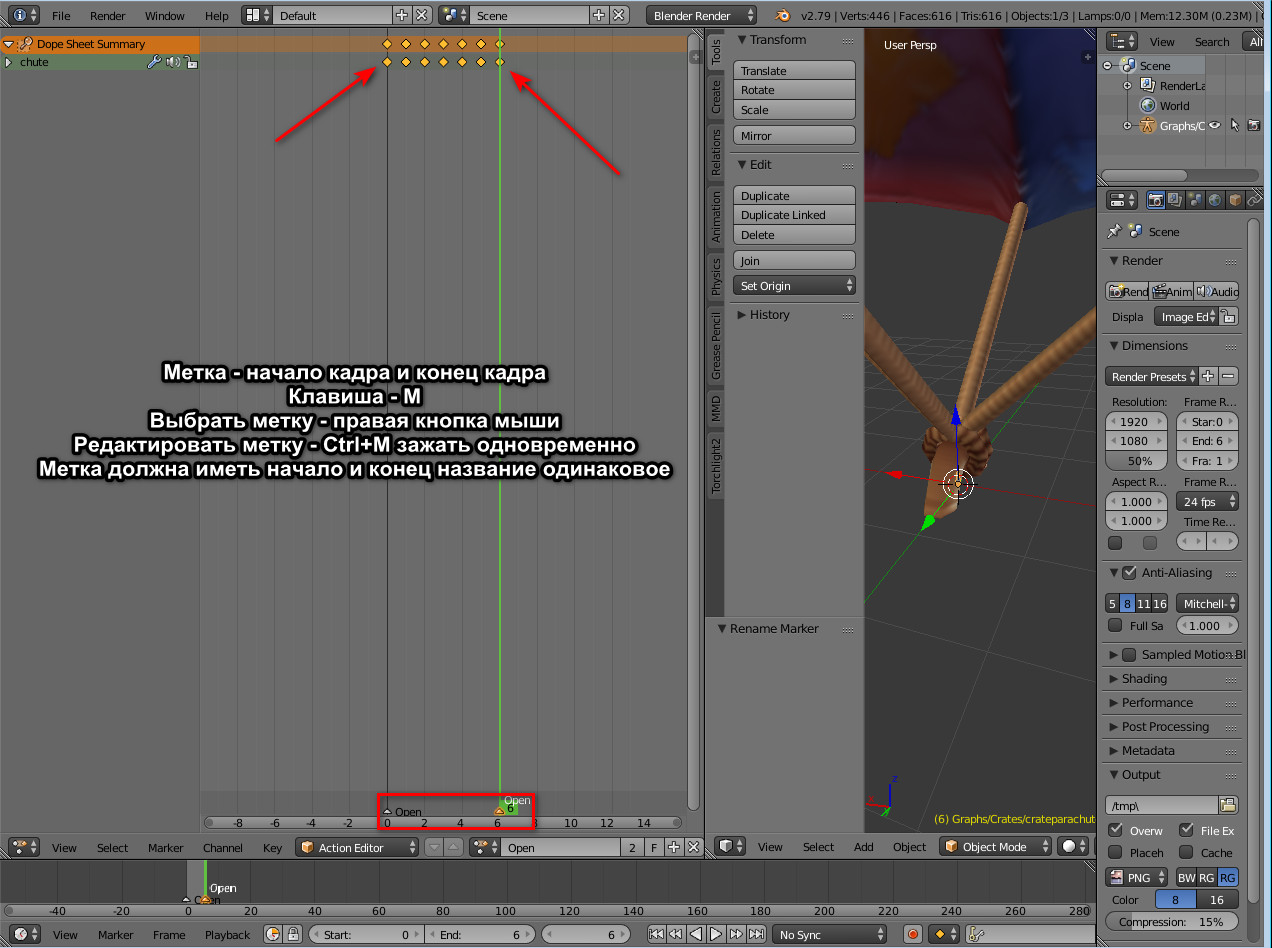Screen dimensions: 1272x948
Task: Click the record auto-keyframe button
Action: pos(912,934)
